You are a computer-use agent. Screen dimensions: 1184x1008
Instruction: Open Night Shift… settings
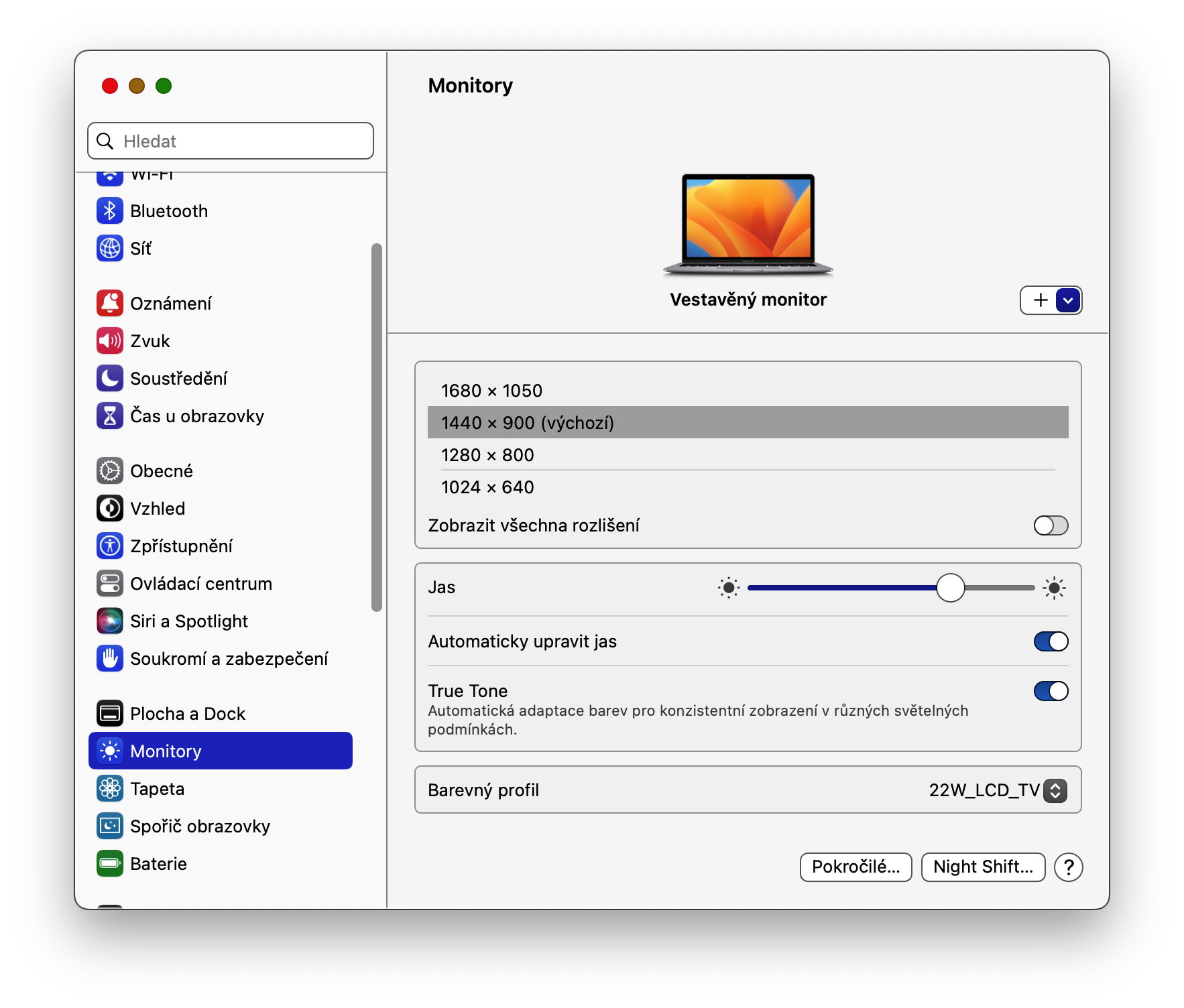click(x=982, y=867)
